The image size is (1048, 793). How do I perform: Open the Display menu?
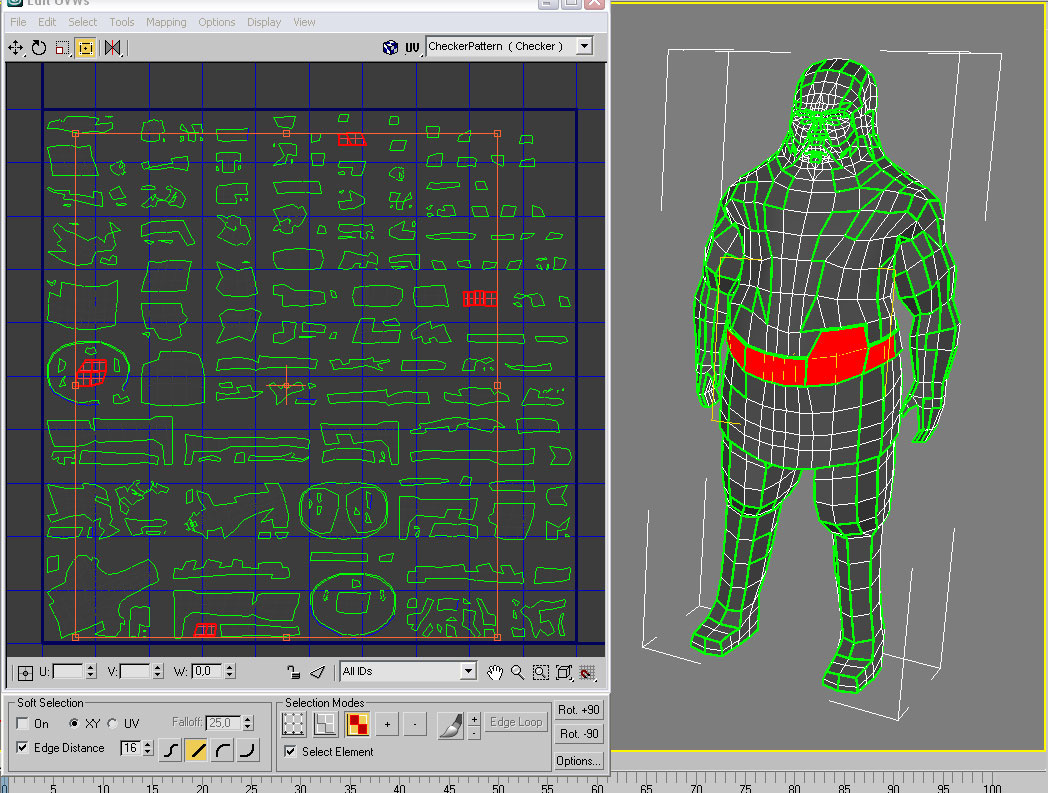tap(264, 22)
